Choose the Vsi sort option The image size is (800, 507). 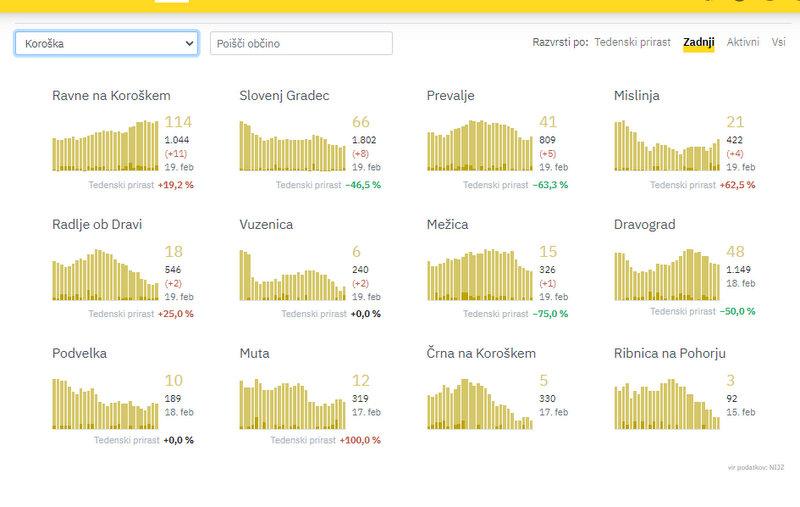tap(778, 42)
